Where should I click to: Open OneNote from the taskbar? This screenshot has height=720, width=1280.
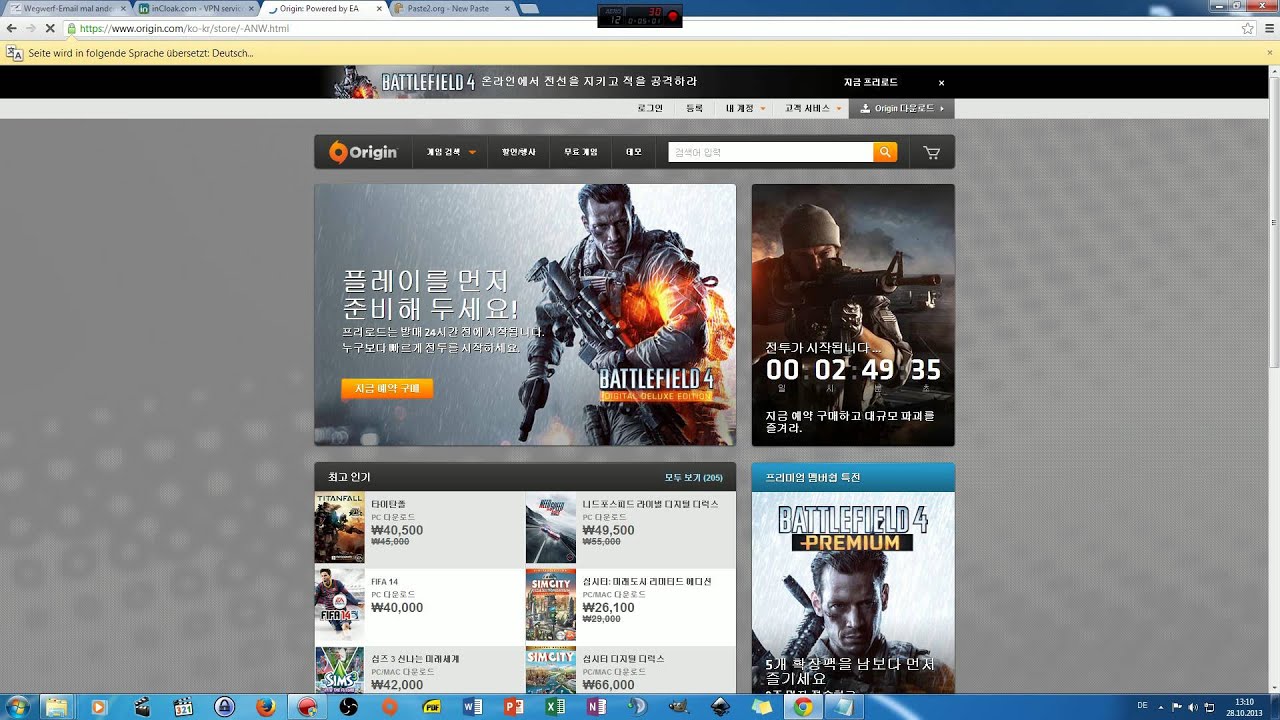598,707
